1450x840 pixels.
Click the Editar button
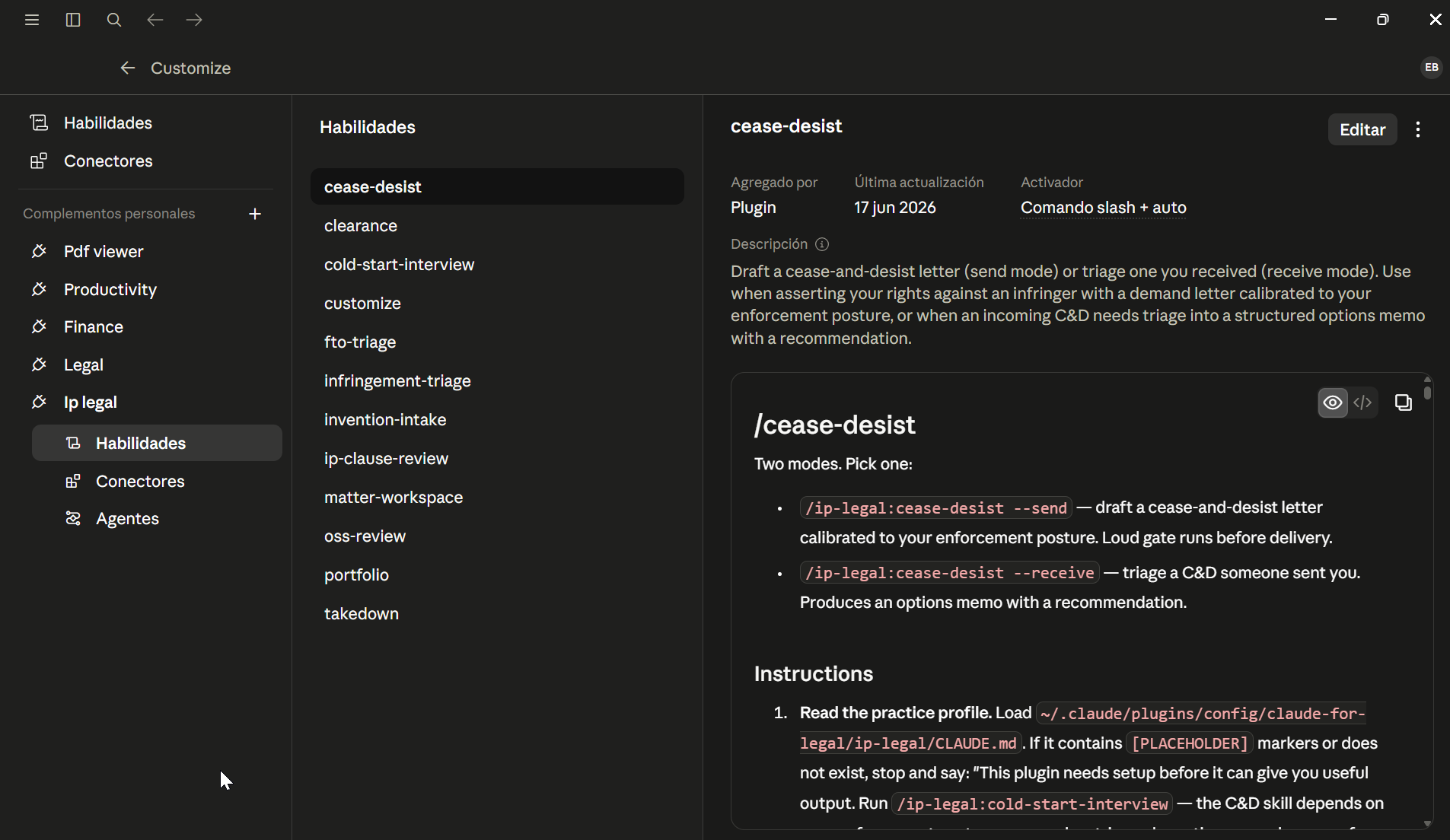click(1362, 129)
